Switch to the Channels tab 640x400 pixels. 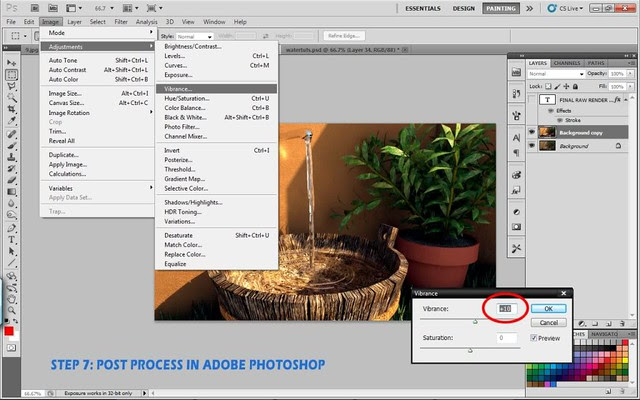tap(567, 63)
